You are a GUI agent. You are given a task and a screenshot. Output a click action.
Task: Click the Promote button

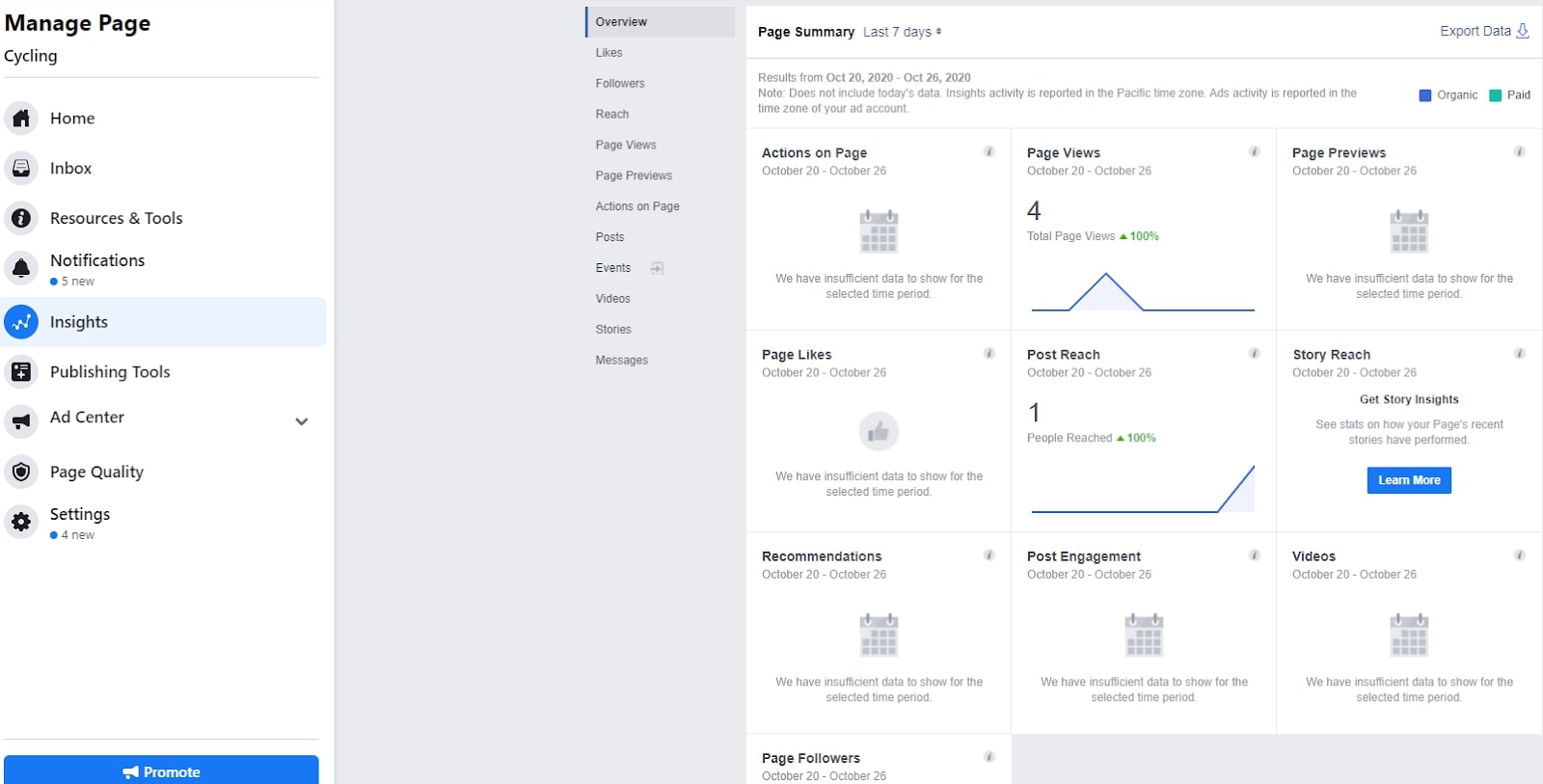pos(161,771)
